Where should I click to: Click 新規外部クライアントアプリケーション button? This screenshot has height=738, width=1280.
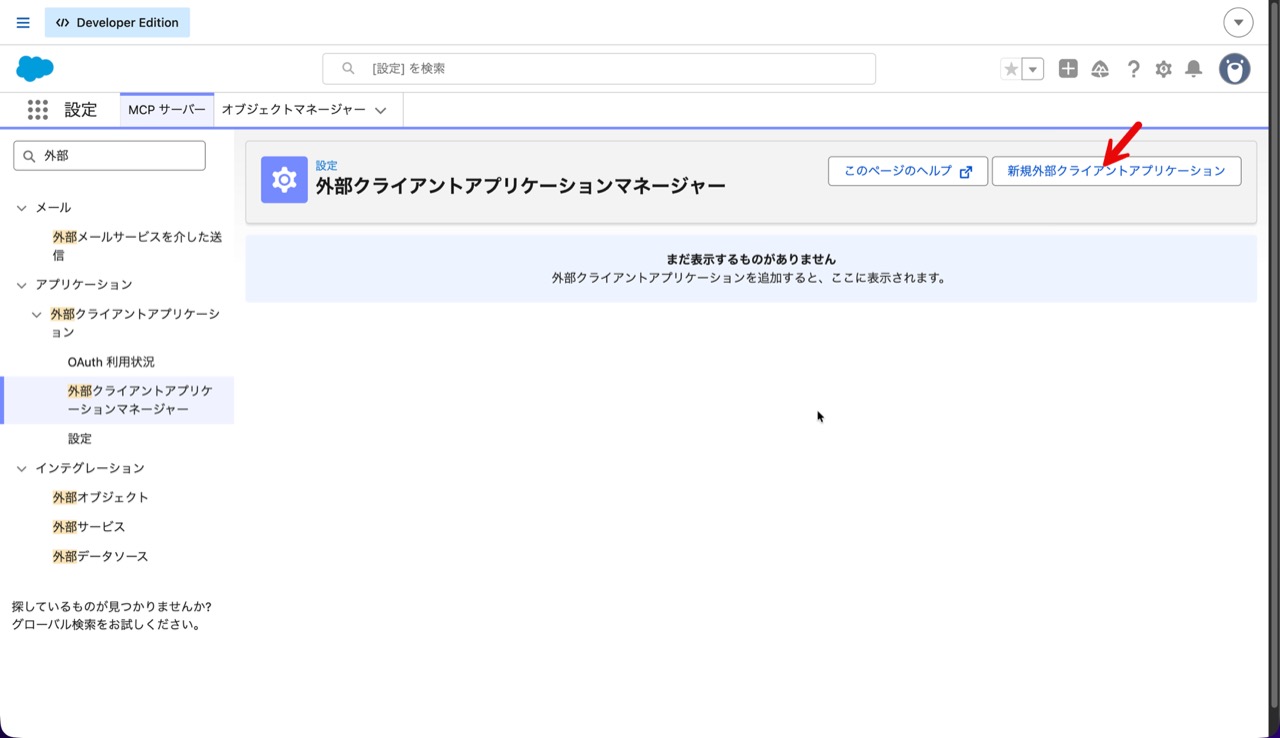click(1116, 171)
